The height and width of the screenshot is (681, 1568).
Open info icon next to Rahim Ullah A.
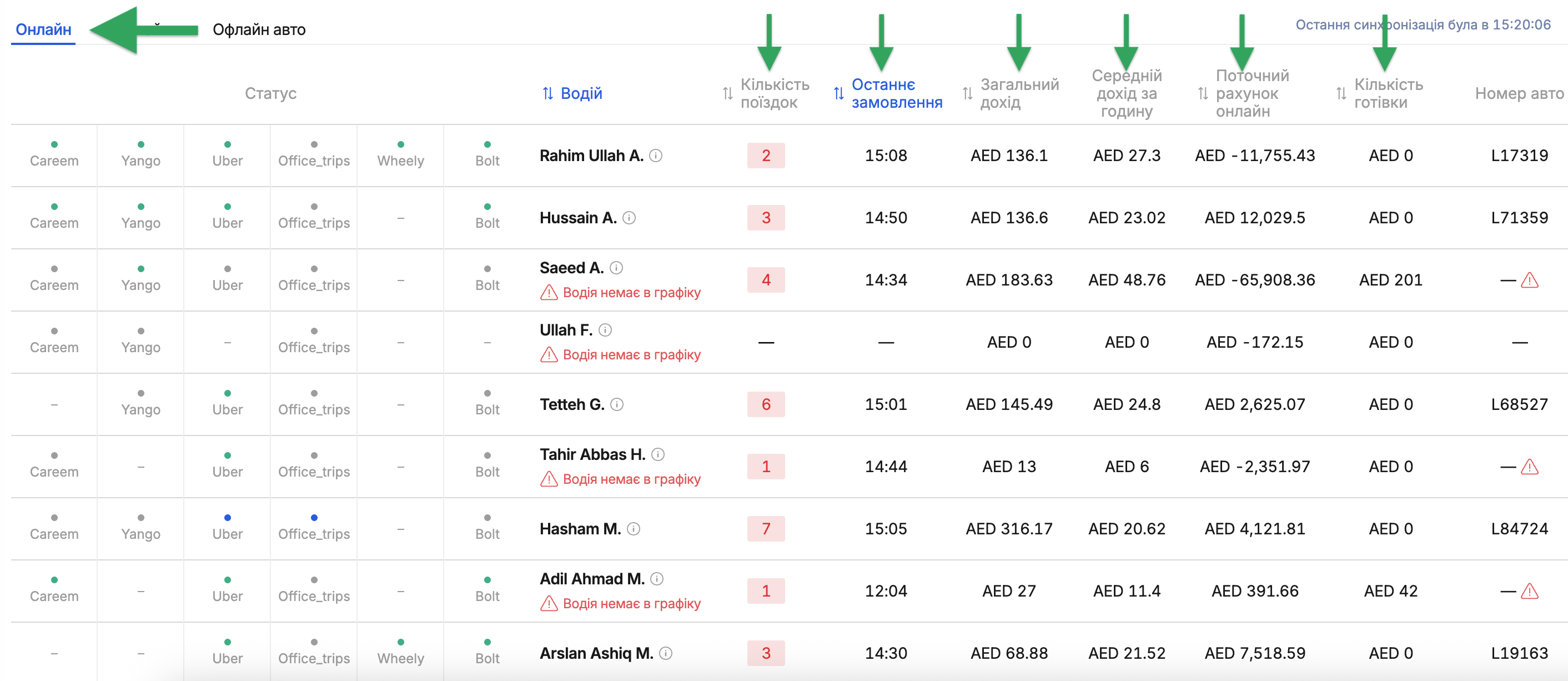point(656,156)
